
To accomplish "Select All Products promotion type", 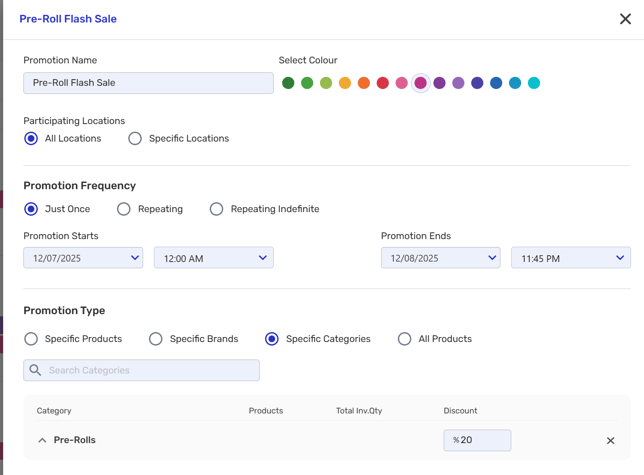I will coord(405,339).
